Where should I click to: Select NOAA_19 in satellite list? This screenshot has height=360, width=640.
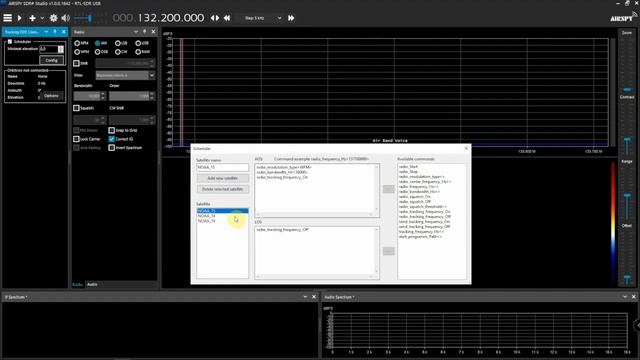222,221
